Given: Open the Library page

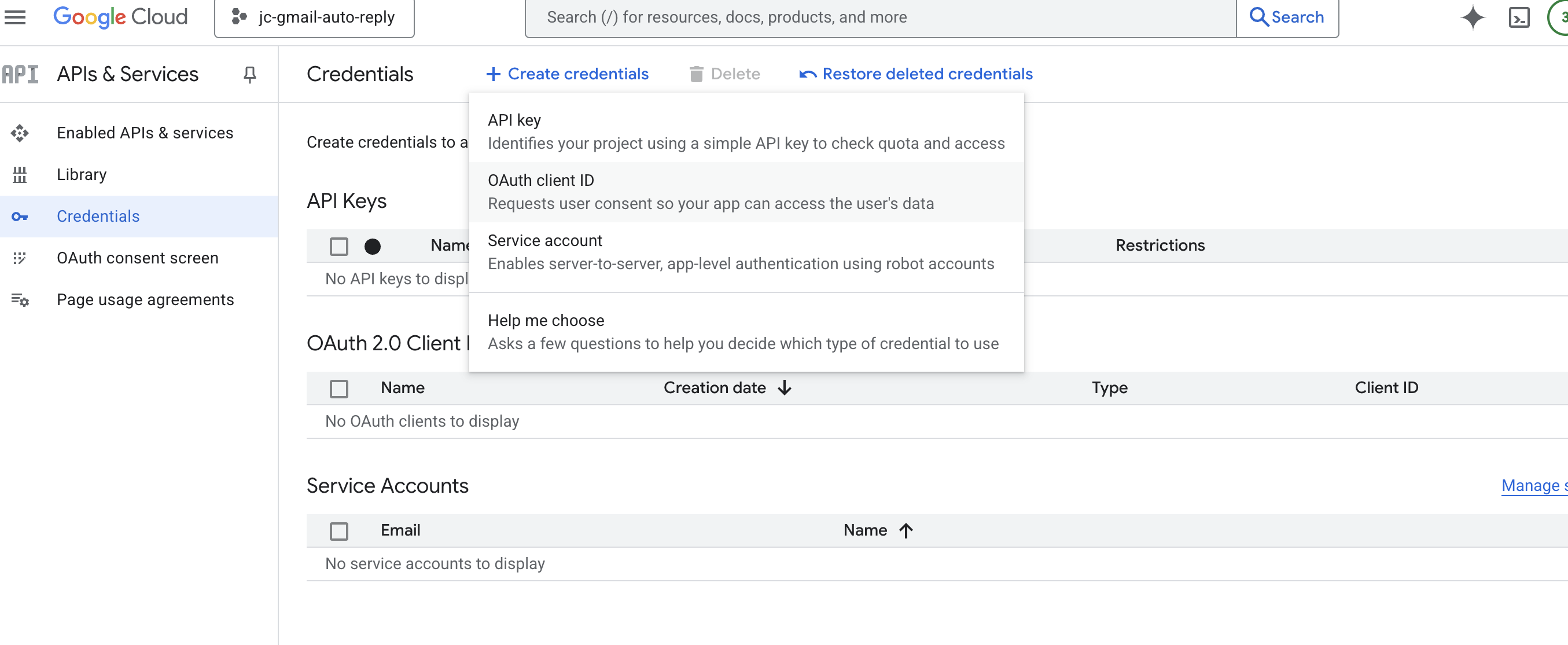Looking at the screenshot, I should coord(139,175).
